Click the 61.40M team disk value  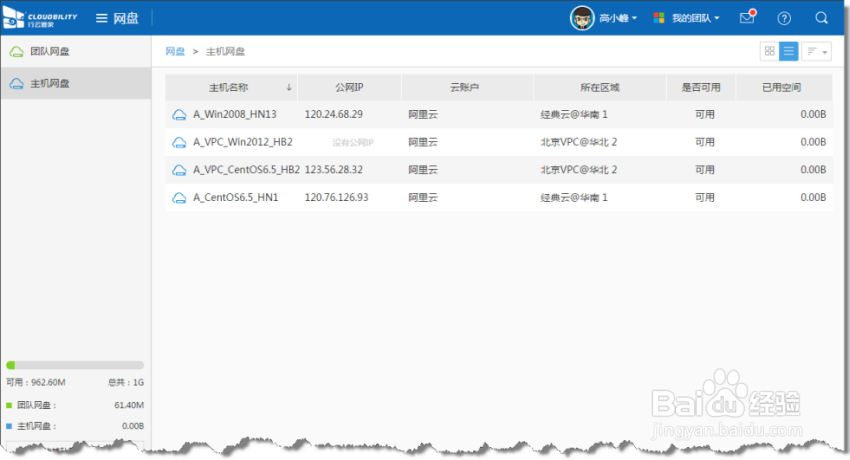tap(129, 405)
